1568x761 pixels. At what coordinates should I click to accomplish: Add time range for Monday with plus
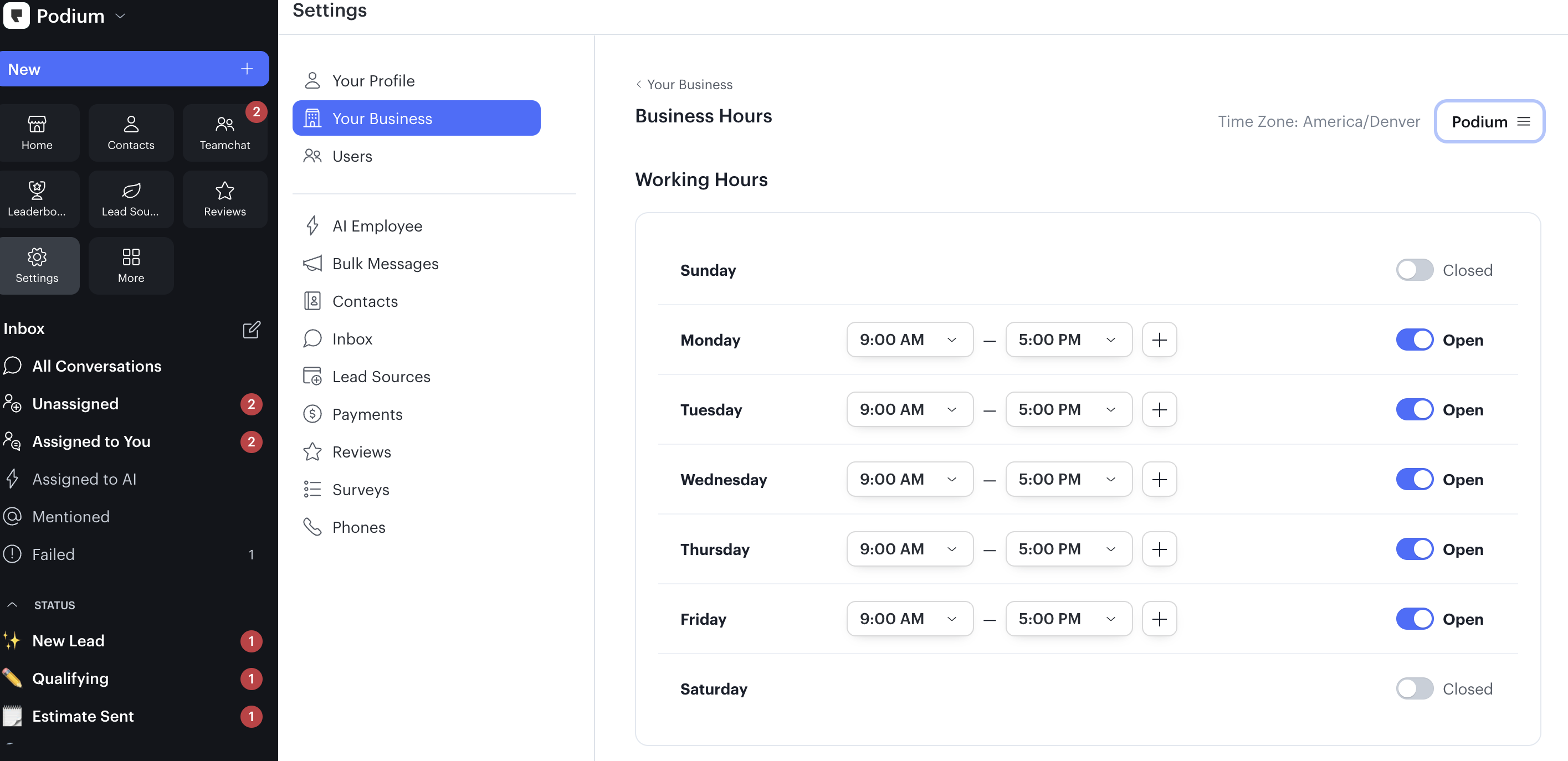[x=1159, y=340]
